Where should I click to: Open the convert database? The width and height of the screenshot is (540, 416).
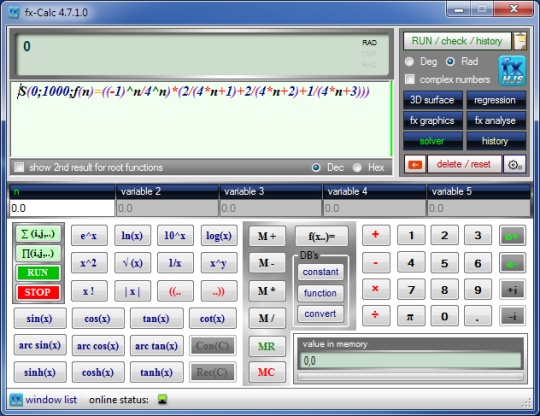(x=321, y=314)
